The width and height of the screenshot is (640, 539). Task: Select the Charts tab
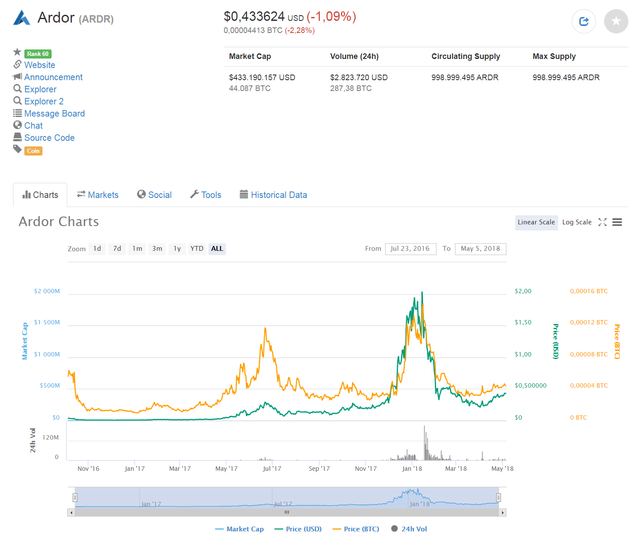pyautogui.click(x=40, y=195)
